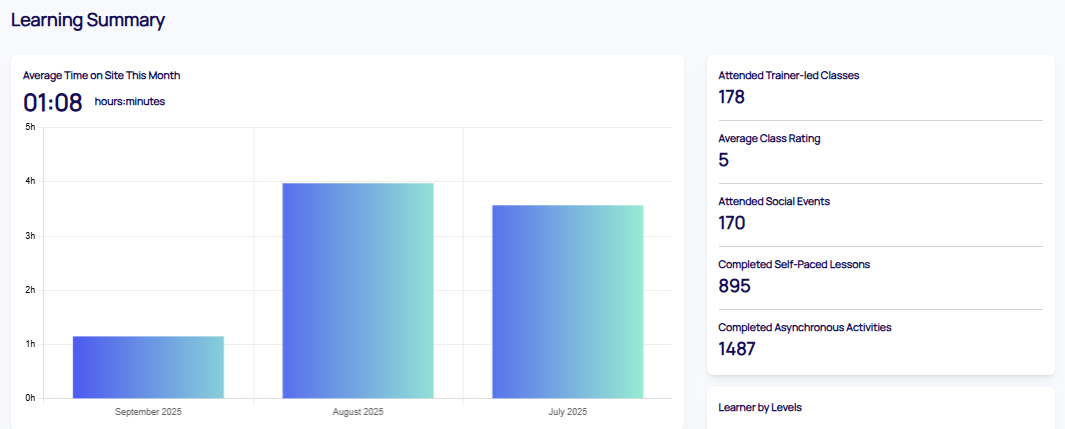Select the Average Time on Site This Month title
1065x429 pixels.
pos(101,75)
